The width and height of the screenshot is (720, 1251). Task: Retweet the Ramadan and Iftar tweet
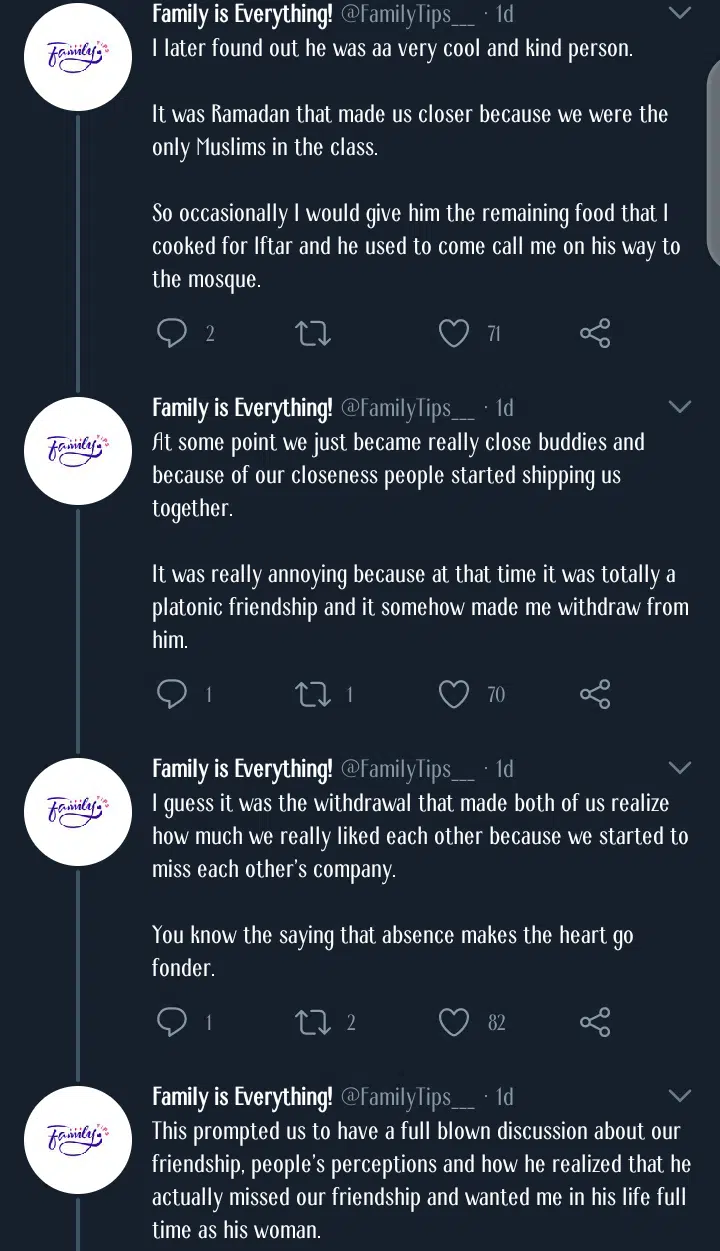pyautogui.click(x=314, y=334)
